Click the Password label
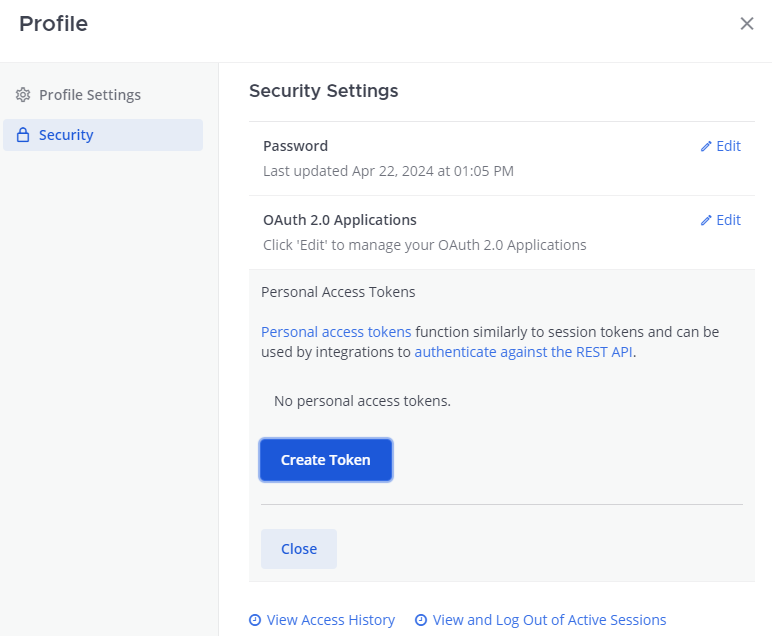 pos(295,146)
